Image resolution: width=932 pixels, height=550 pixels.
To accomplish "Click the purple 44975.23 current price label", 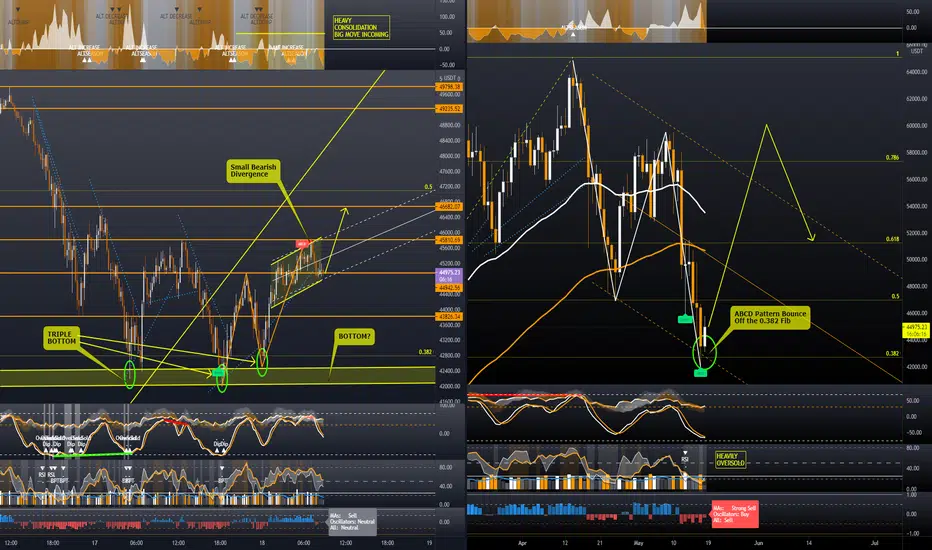I will click(x=449, y=275).
